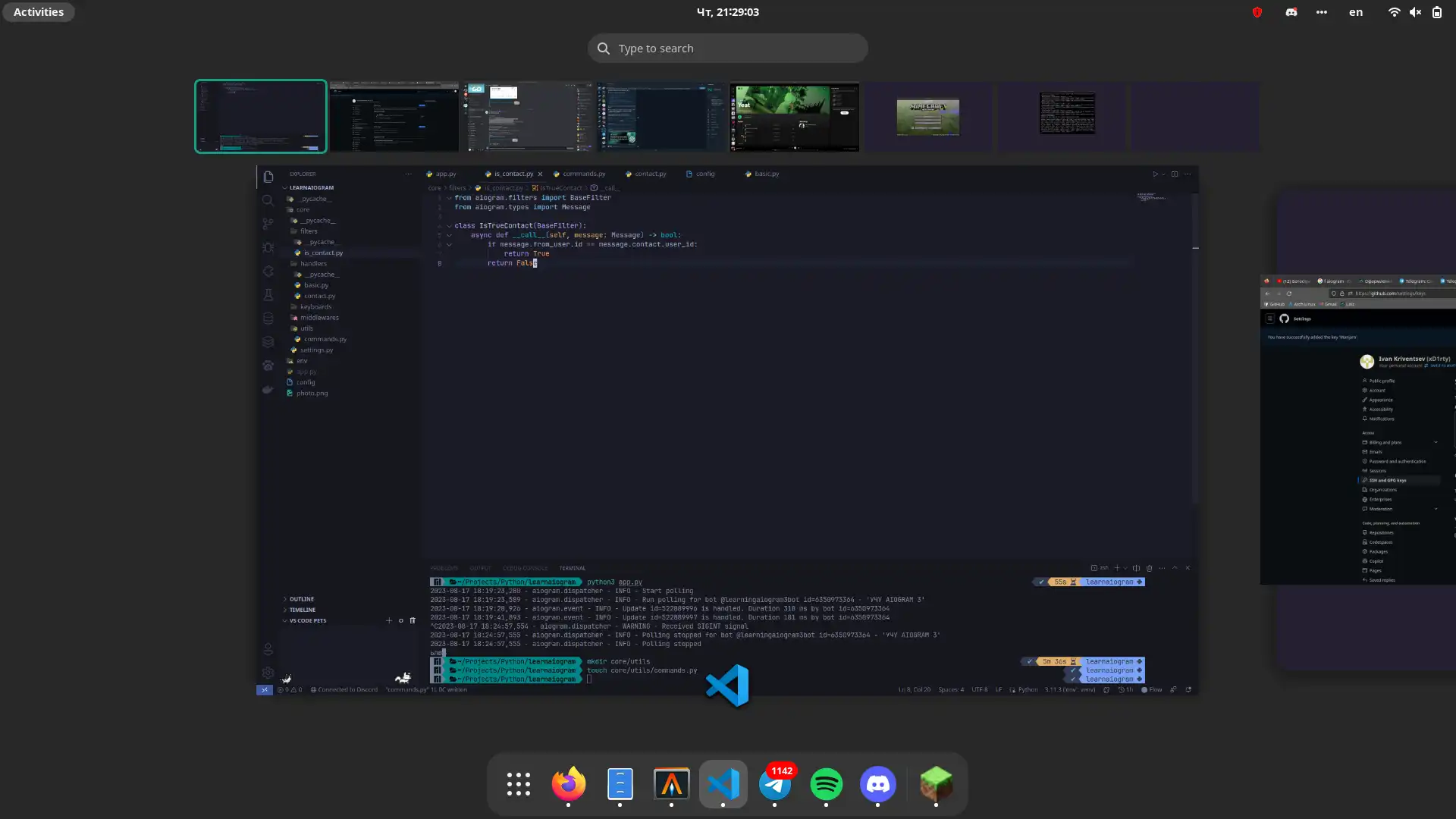Click the GitHub logo in Firefox window
Viewport: 1456px width, 819px height.
(x=1284, y=318)
